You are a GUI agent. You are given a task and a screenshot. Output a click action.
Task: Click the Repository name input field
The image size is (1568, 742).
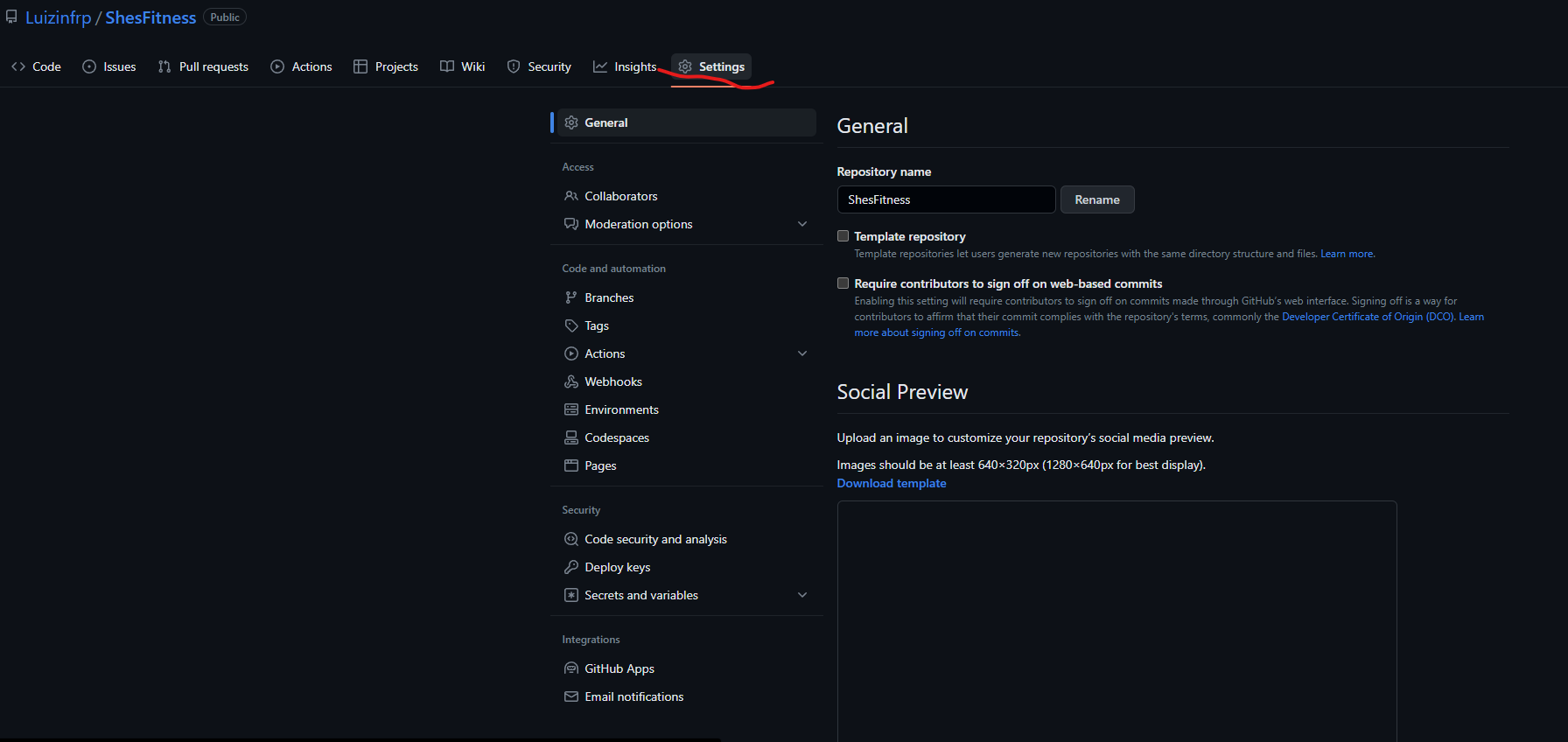click(946, 199)
